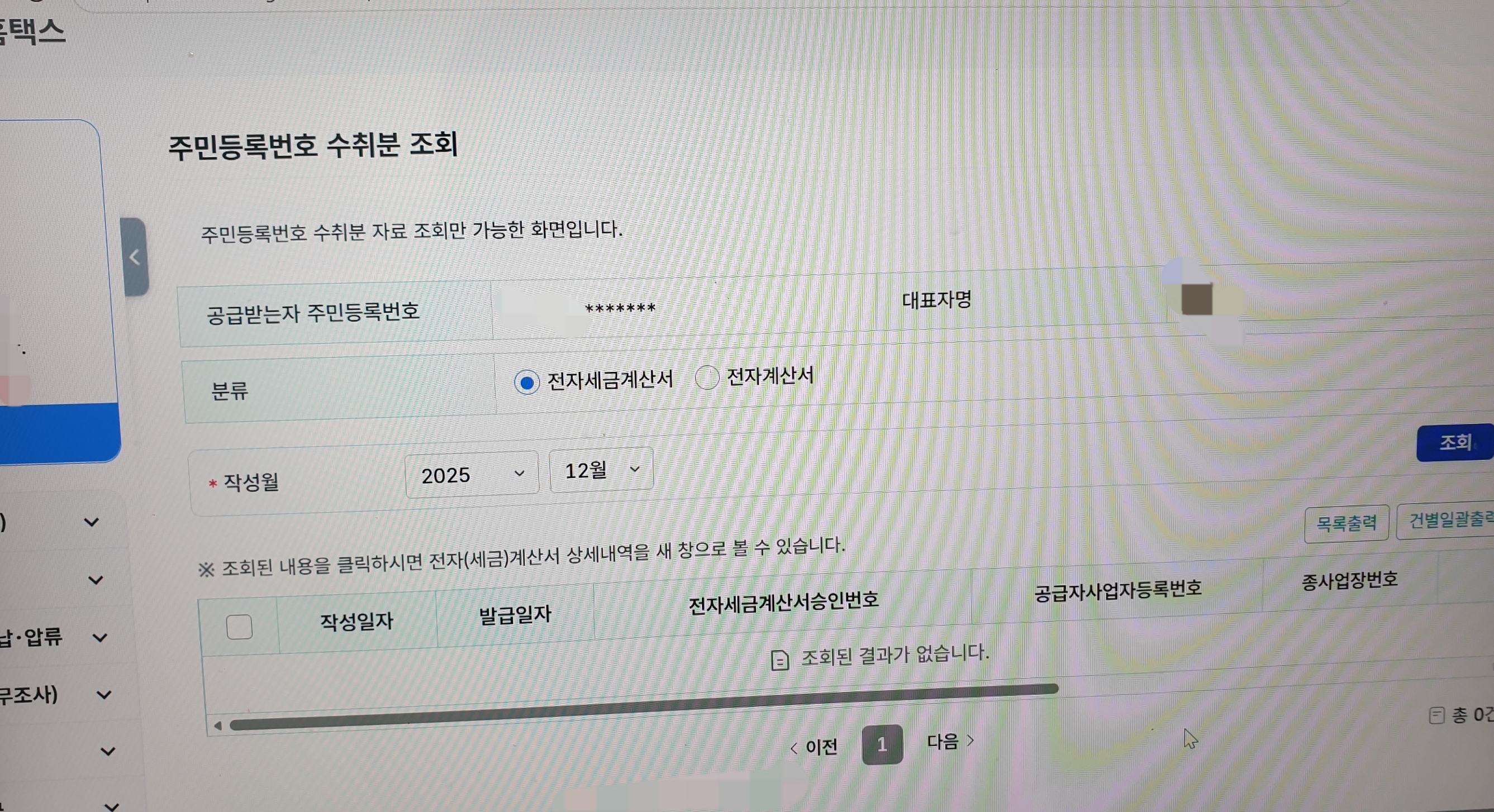Click the document icon beside 총 0건
The height and width of the screenshot is (812, 1494).
(1436, 715)
